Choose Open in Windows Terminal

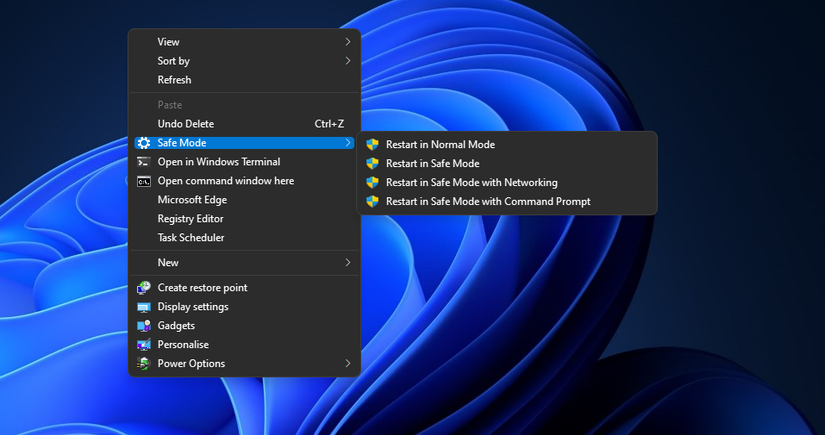pyautogui.click(x=244, y=162)
